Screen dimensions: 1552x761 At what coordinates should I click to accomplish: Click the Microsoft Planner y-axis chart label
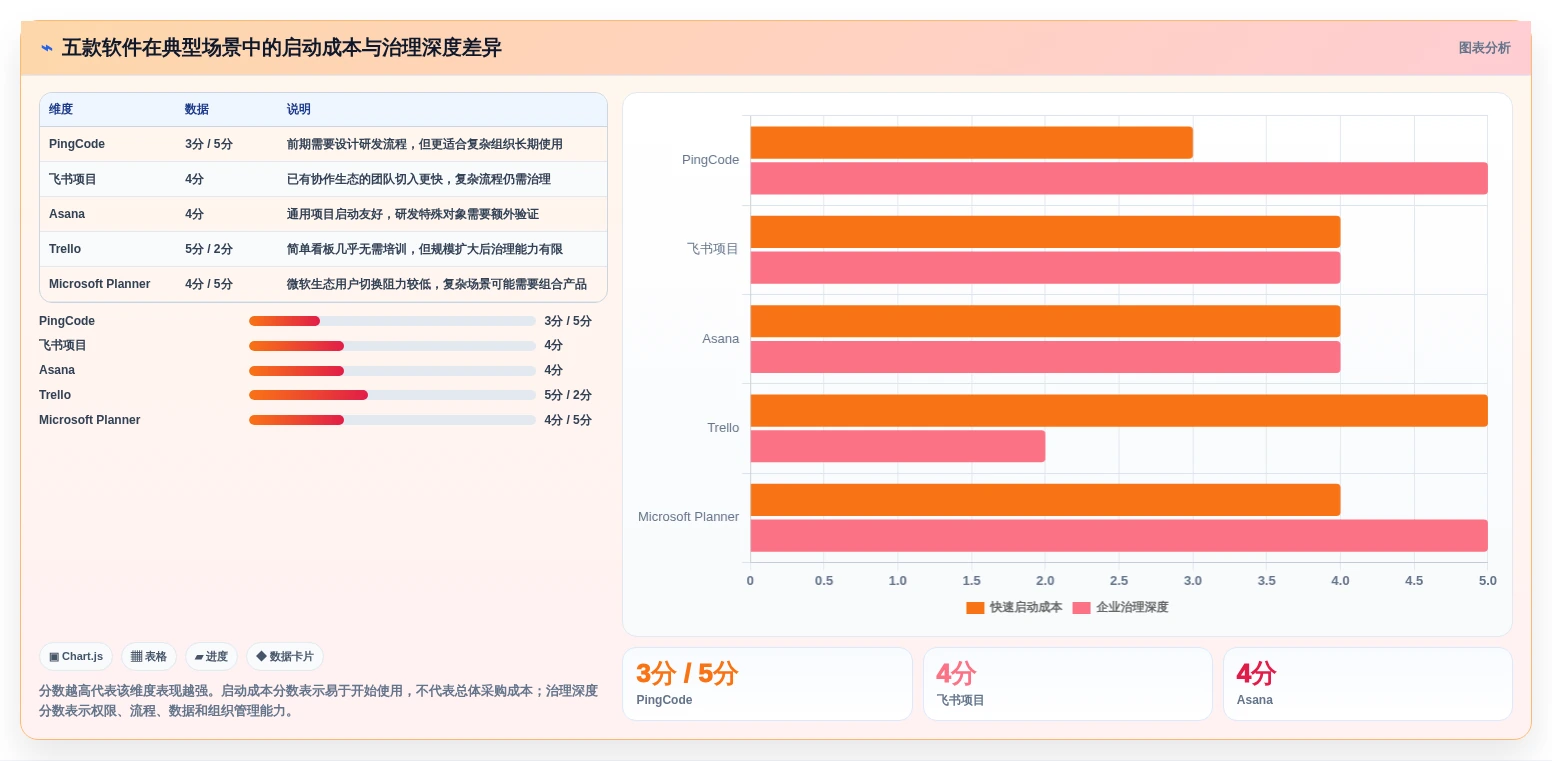pyautogui.click(x=689, y=517)
